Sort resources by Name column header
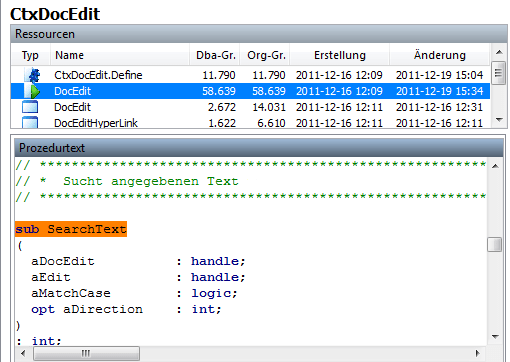The height and width of the screenshot is (362, 510). pos(120,55)
